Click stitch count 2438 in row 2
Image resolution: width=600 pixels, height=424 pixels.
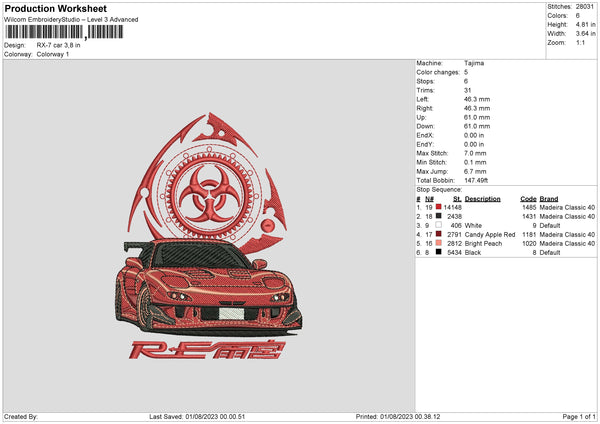tap(455, 217)
